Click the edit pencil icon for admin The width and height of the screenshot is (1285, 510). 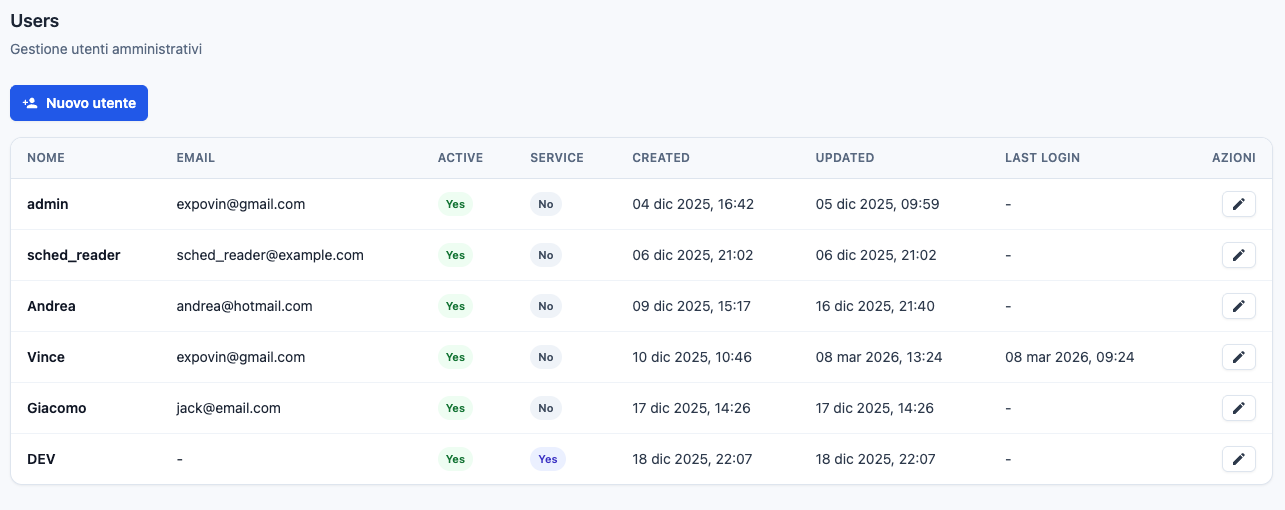1238,204
